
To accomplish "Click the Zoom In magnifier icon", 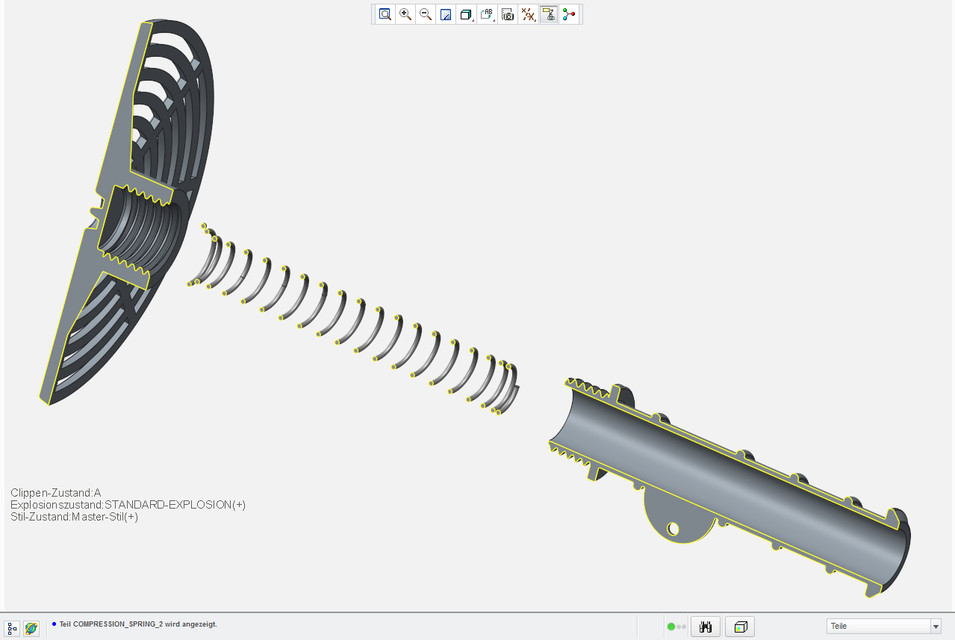I will pos(405,14).
